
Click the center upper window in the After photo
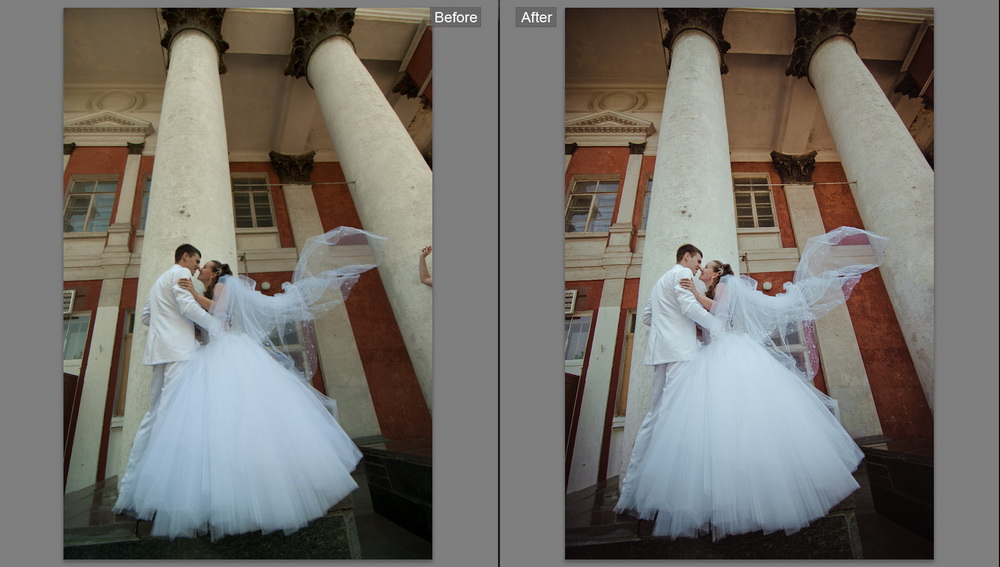pos(754,203)
